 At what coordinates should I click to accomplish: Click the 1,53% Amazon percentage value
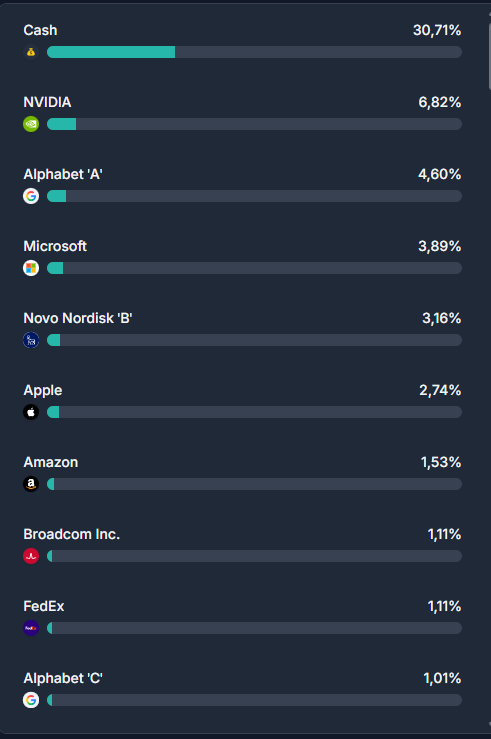pos(441,462)
